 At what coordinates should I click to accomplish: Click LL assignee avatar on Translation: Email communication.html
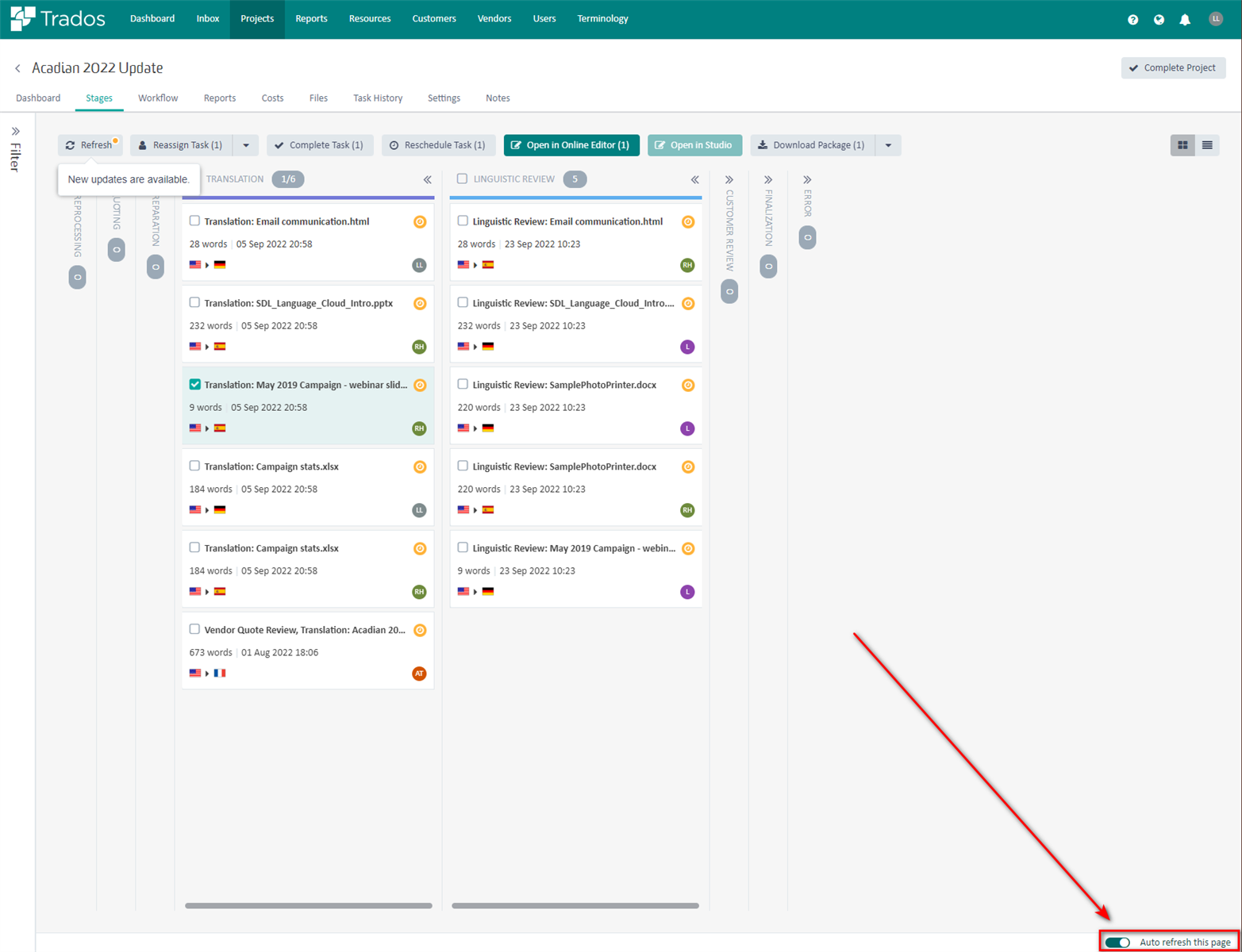[419, 265]
